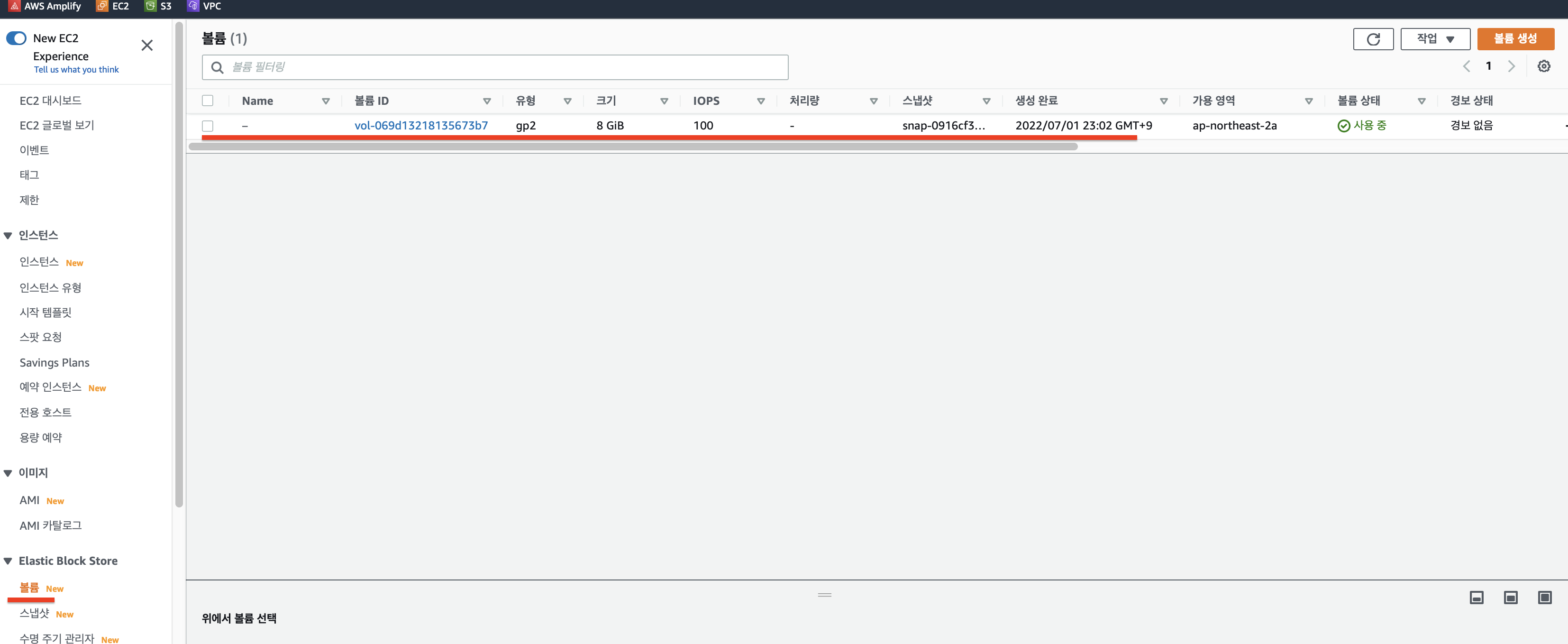
Task: Open volume link vol-069d13218135673b7
Action: (x=420, y=126)
